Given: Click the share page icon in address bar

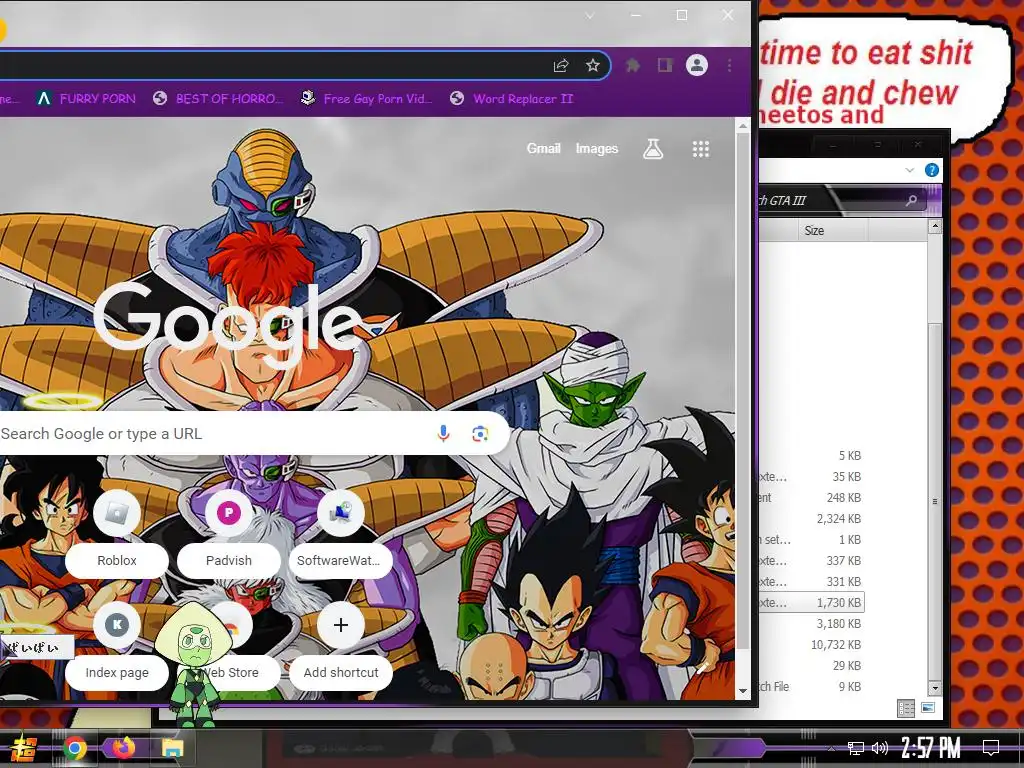Looking at the screenshot, I should [561, 65].
